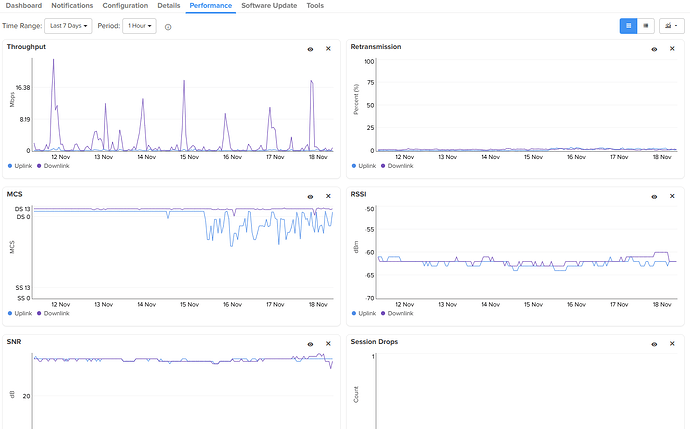Close the Session Drops chart

point(672,343)
